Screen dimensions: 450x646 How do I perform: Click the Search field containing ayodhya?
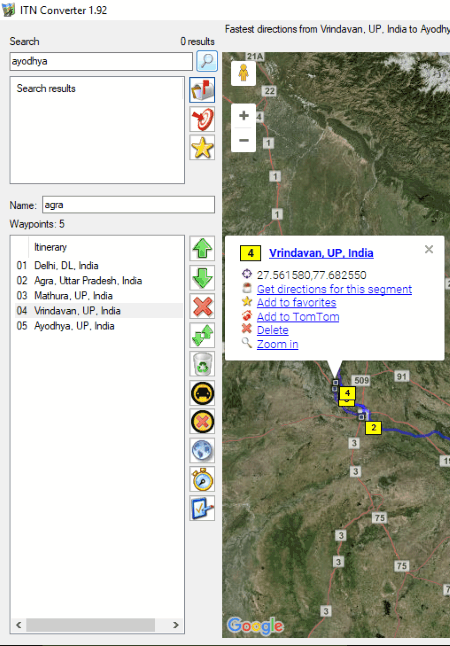point(101,61)
